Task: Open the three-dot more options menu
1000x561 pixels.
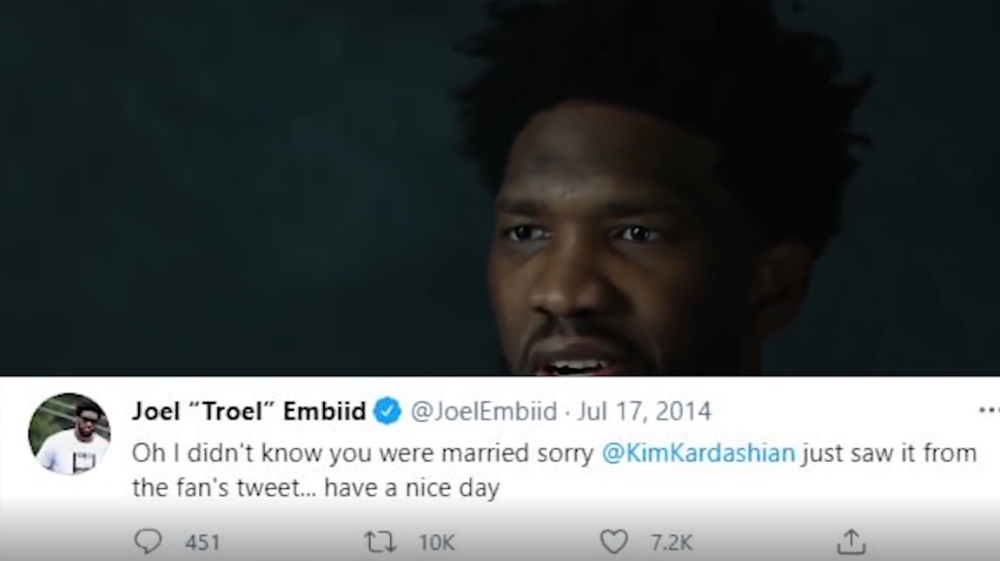Action: [989, 410]
